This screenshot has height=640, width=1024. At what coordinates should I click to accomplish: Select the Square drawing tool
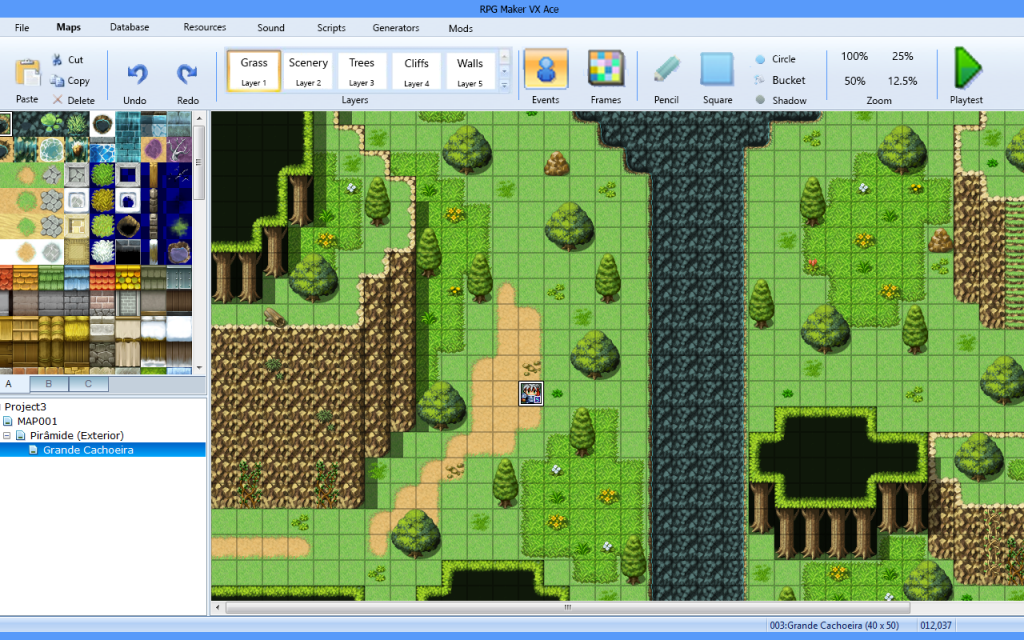pos(717,70)
